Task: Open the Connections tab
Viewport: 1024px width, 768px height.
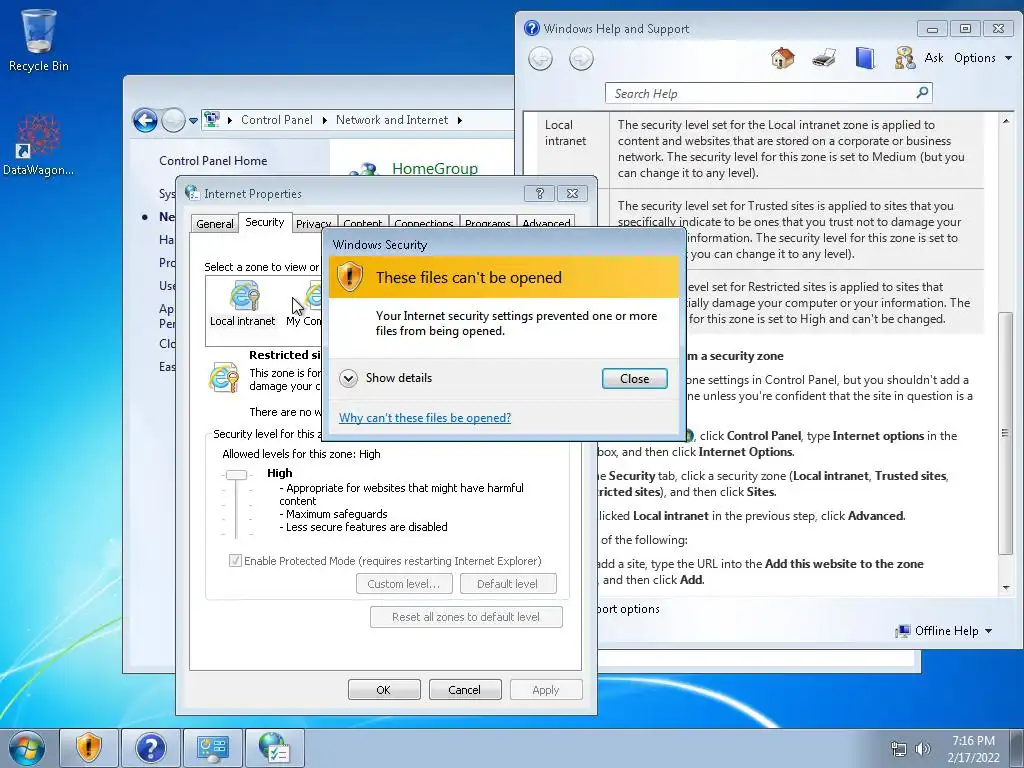Action: (x=424, y=224)
